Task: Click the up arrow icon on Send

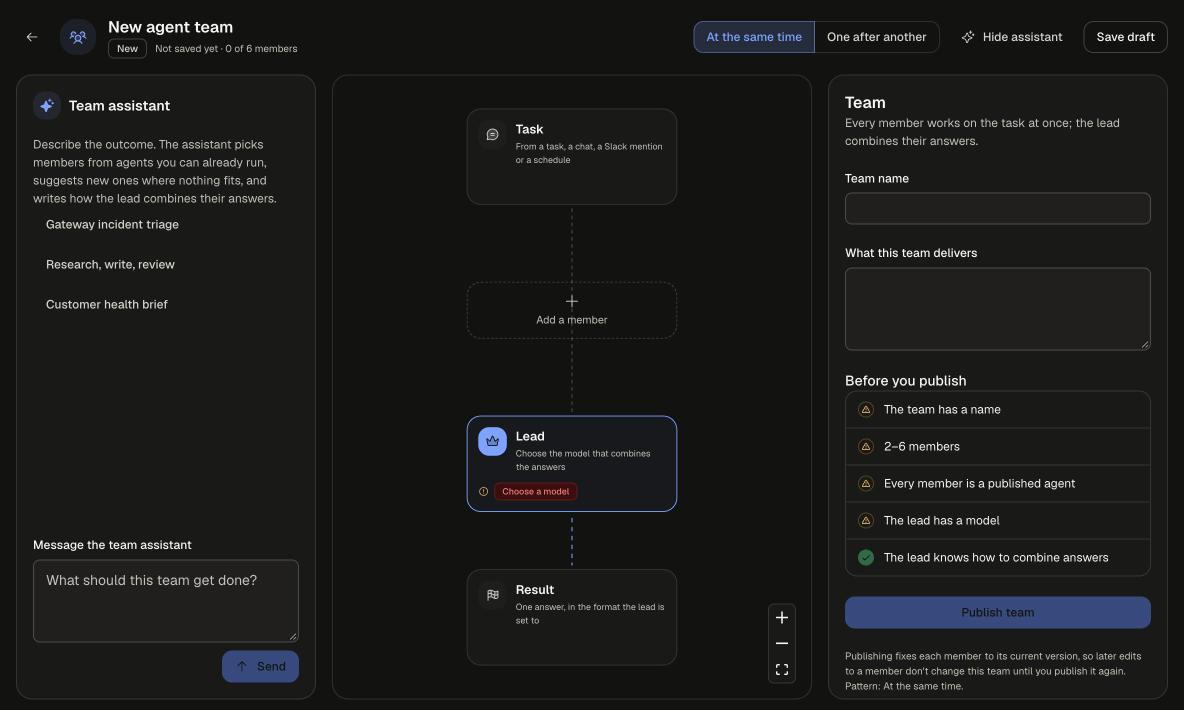Action: (x=242, y=666)
